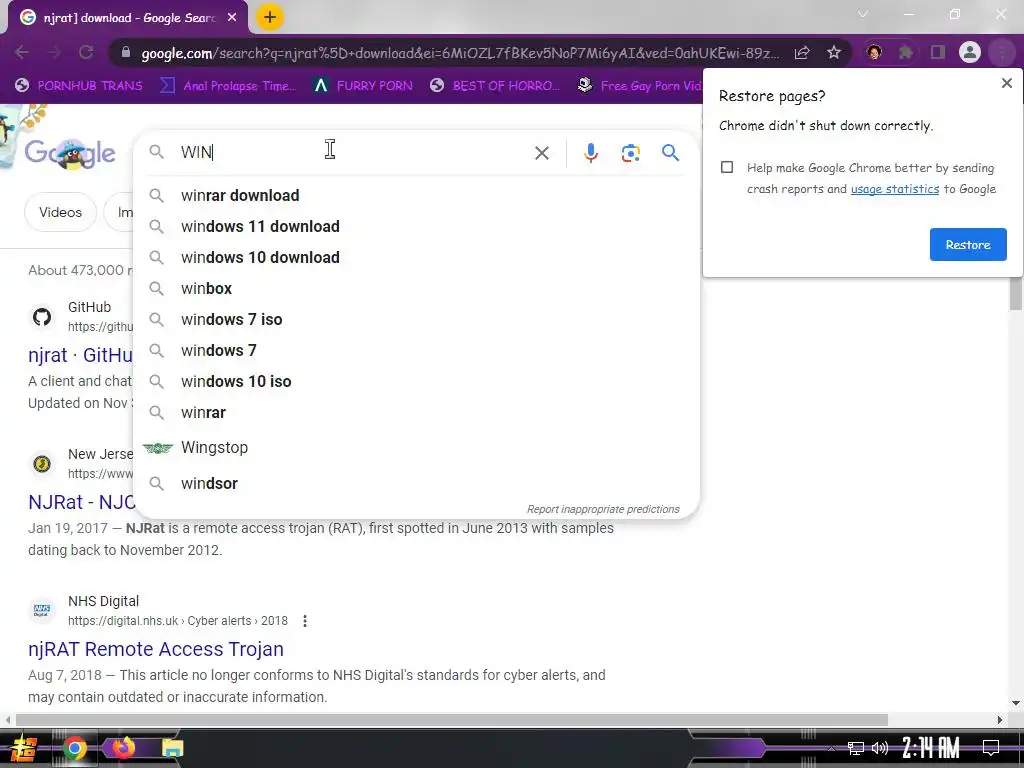The width and height of the screenshot is (1024, 768).
Task: Click the scrollbar right arrow
Action: (x=1000, y=720)
